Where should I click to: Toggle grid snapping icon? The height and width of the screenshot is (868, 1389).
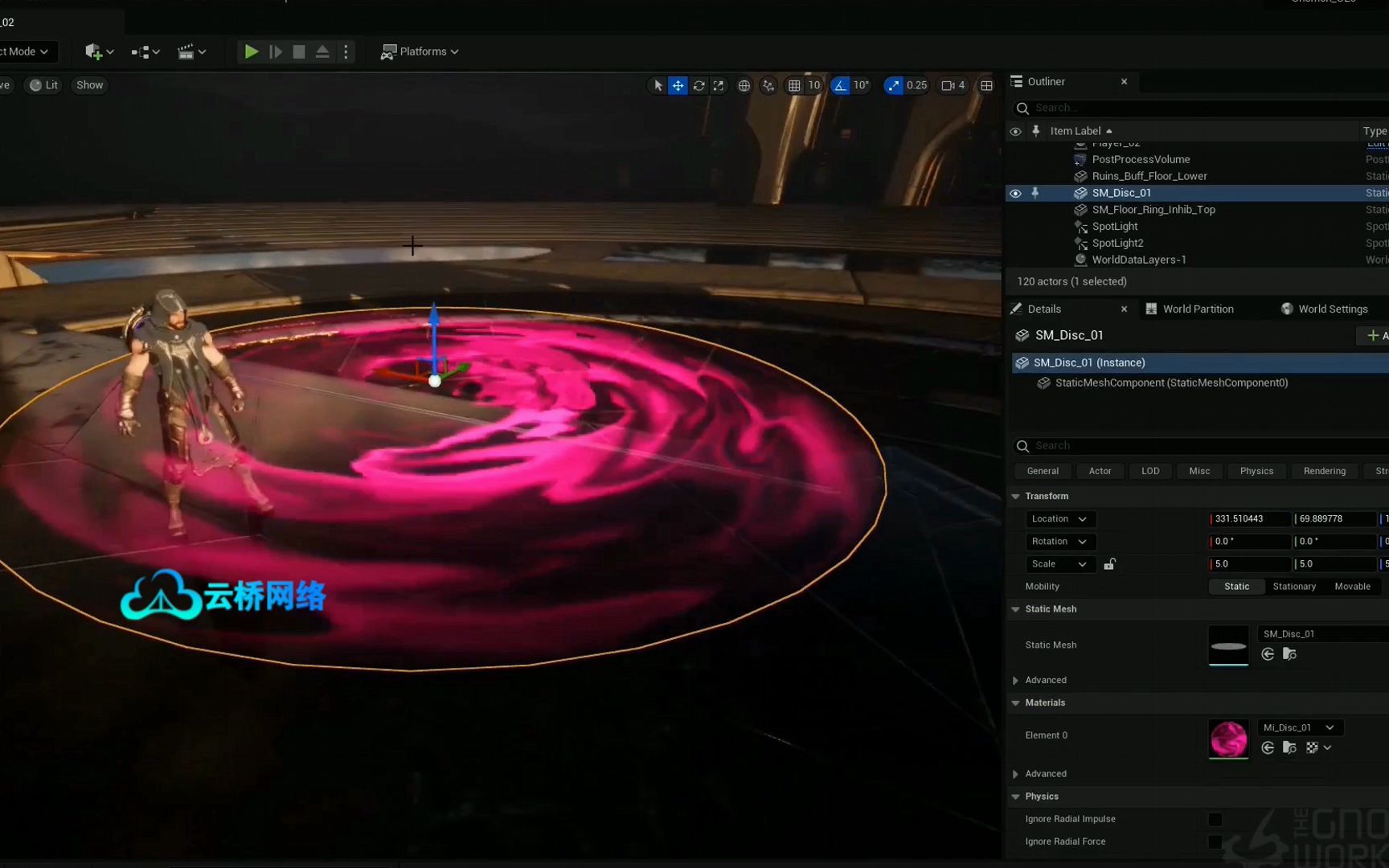pyautogui.click(x=794, y=85)
